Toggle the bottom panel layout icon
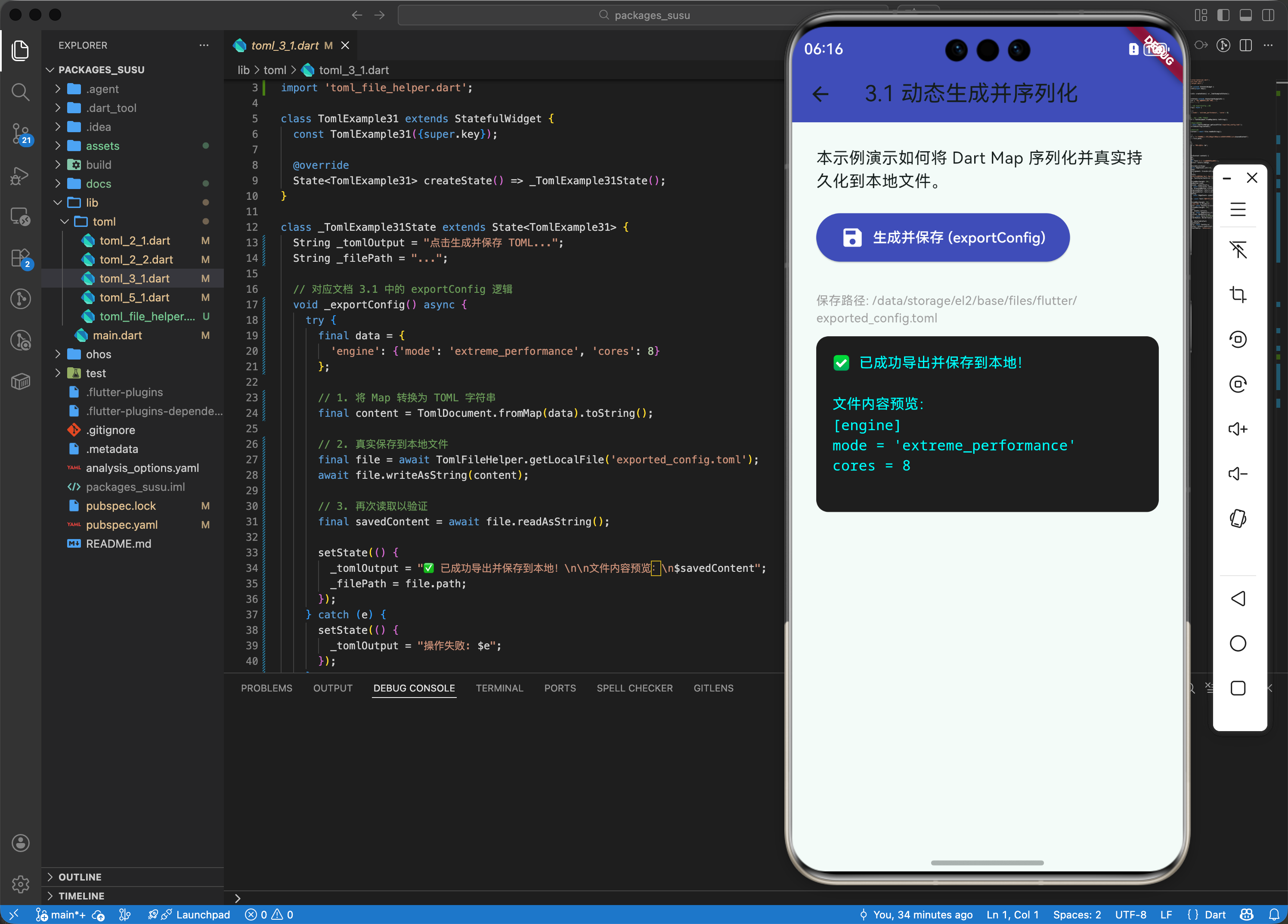Screen dimensions: 1288x924 (x=1245, y=16)
